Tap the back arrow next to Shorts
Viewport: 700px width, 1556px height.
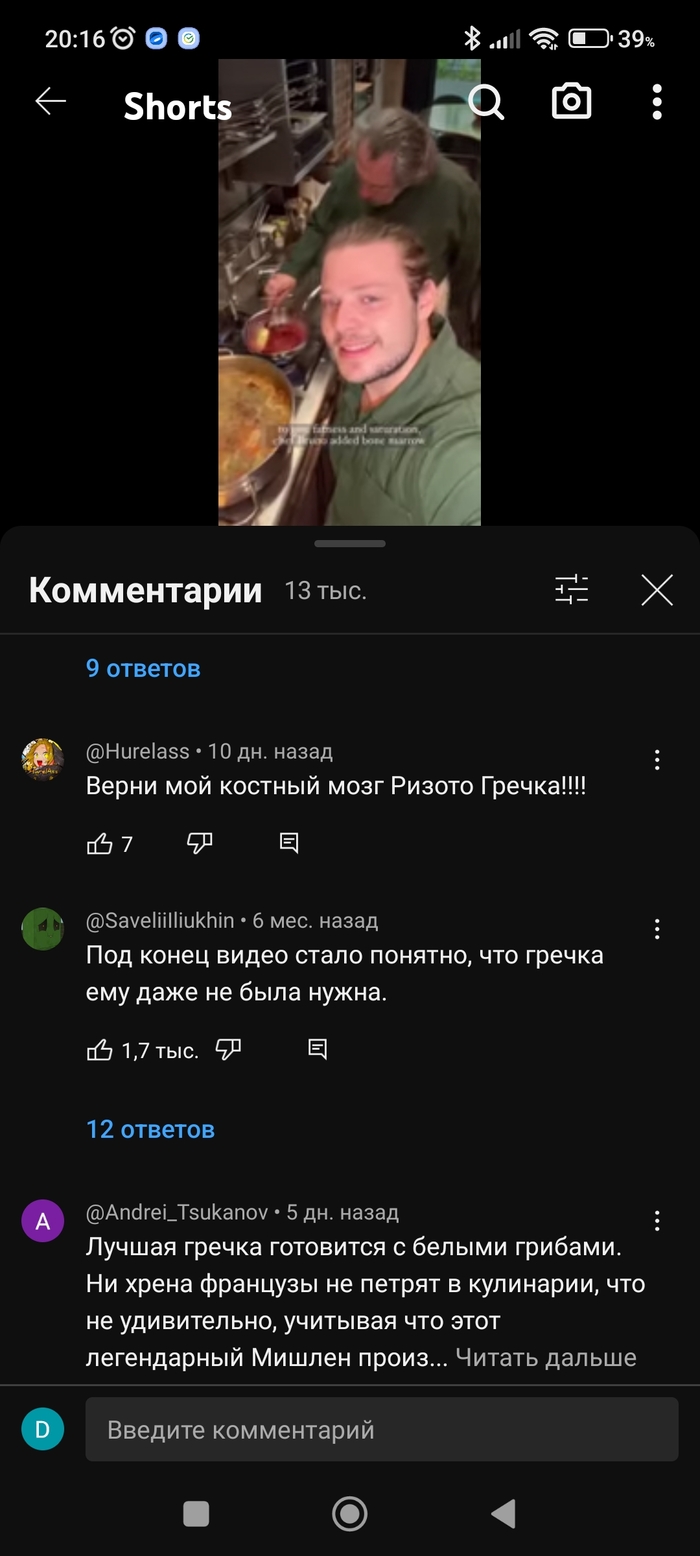50,102
